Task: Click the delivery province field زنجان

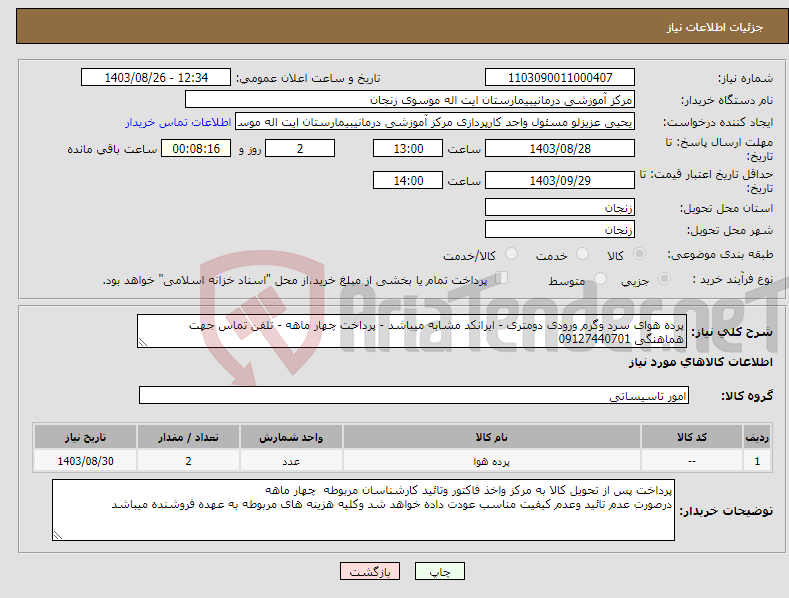Action: pos(560,207)
